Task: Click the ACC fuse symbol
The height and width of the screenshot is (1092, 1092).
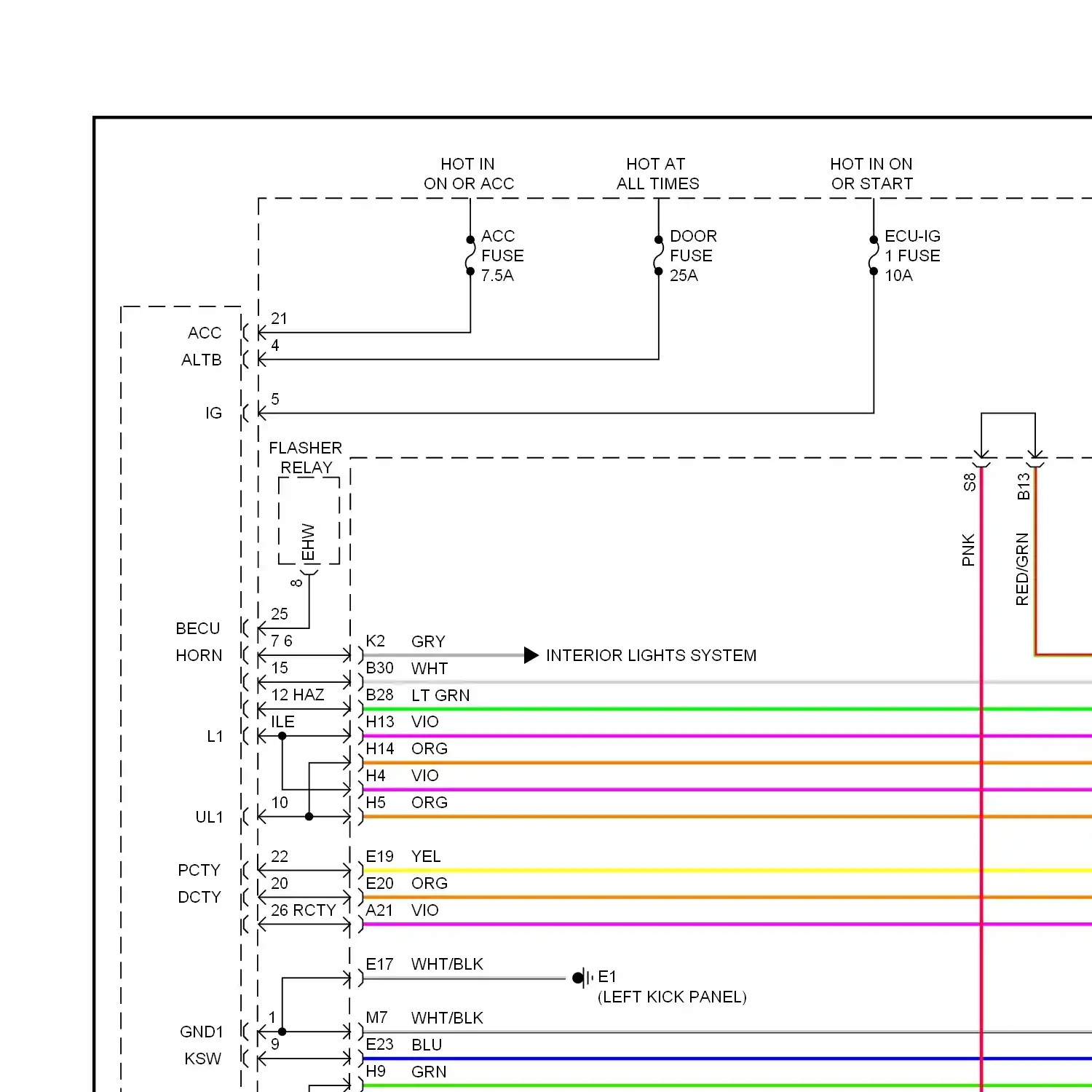Action: click(x=470, y=256)
